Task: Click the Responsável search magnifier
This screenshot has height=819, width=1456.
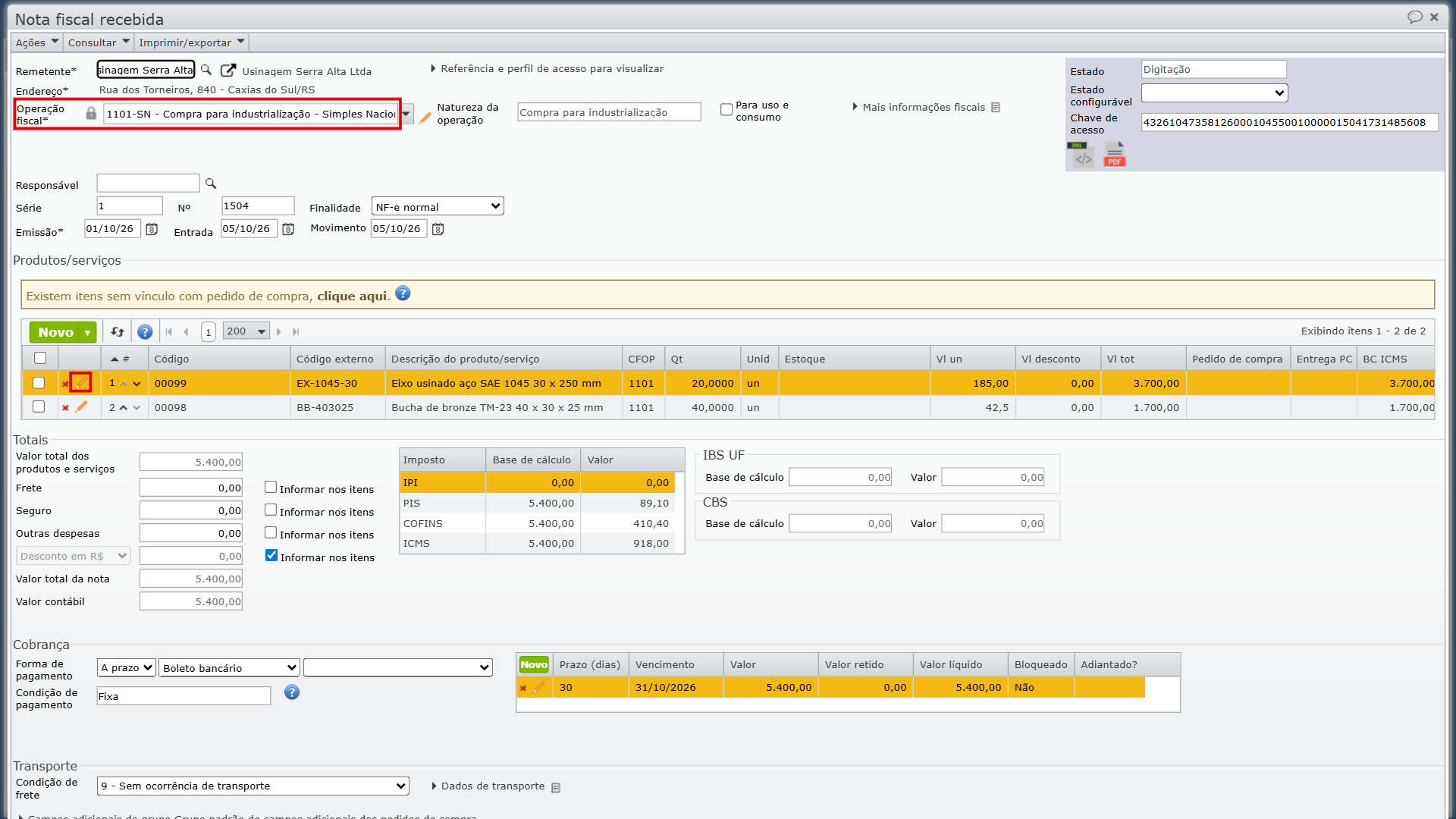Action: point(211,184)
